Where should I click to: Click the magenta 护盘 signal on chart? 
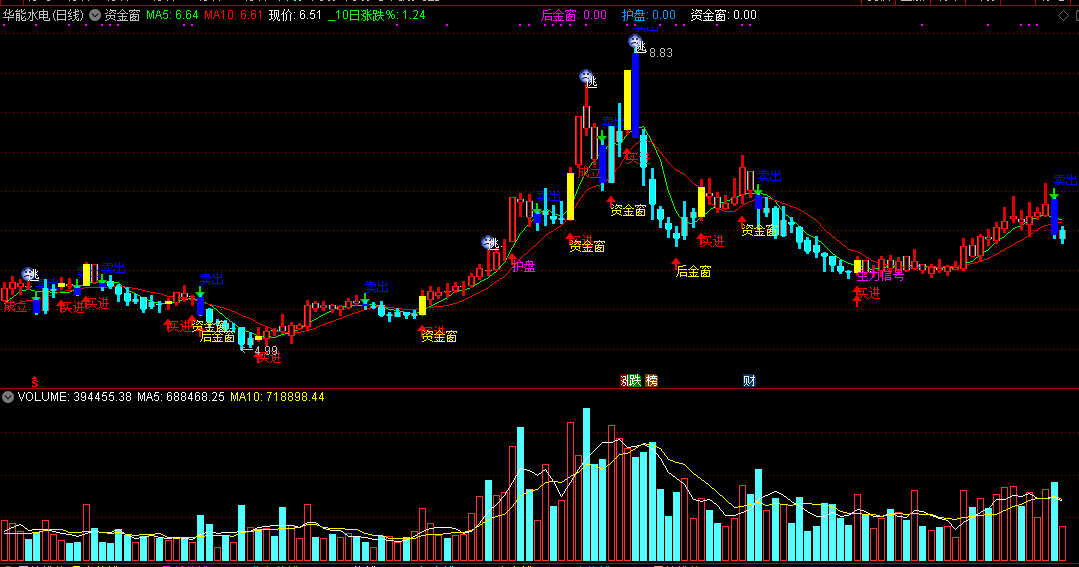coord(524,267)
